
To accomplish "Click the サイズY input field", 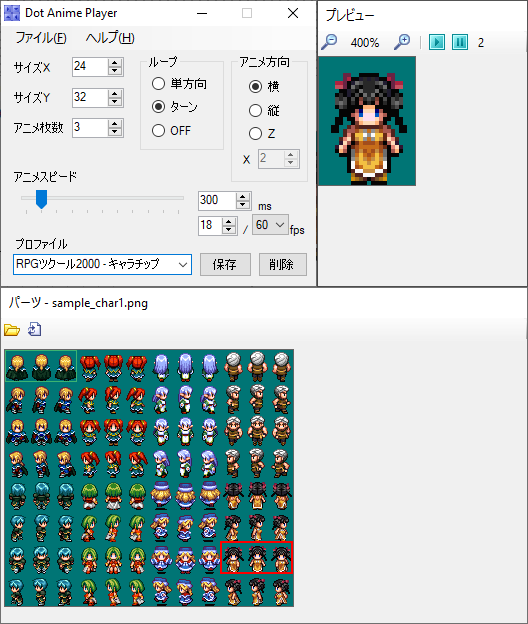I will pos(90,98).
